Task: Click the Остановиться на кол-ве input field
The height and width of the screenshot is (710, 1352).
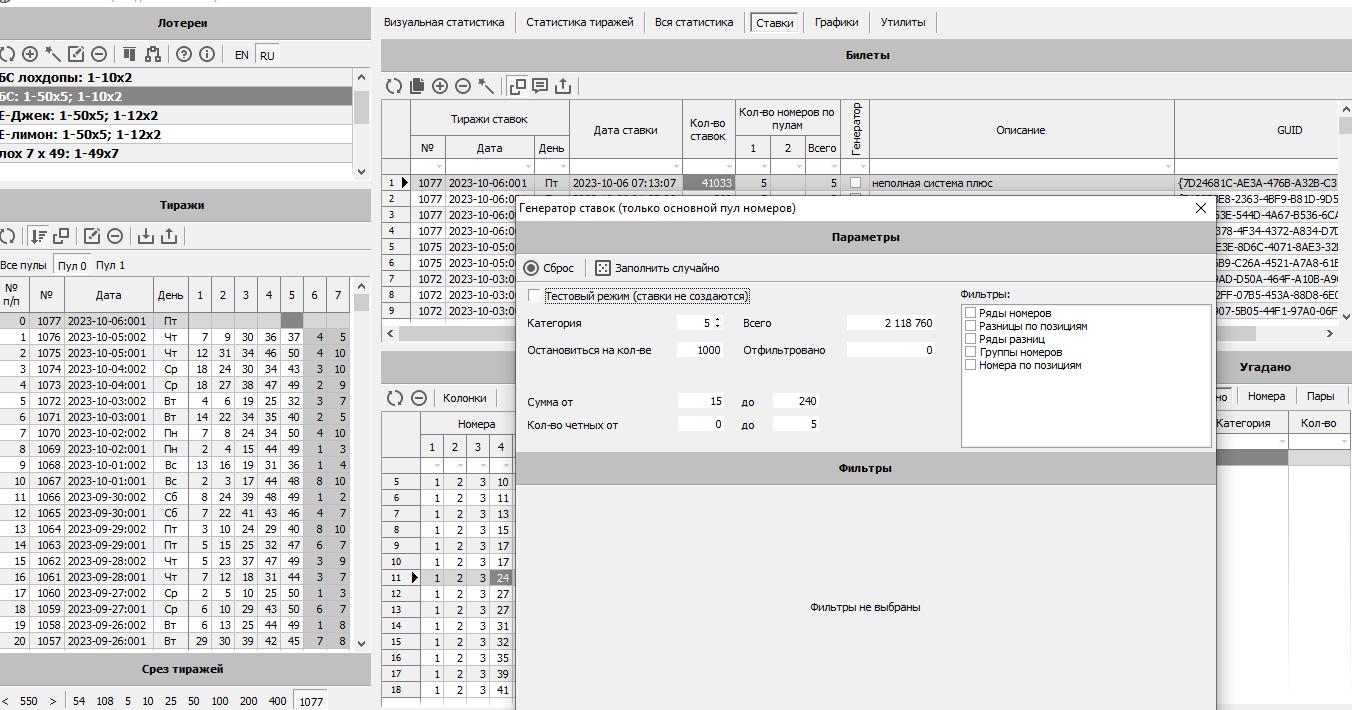Action: (x=699, y=350)
